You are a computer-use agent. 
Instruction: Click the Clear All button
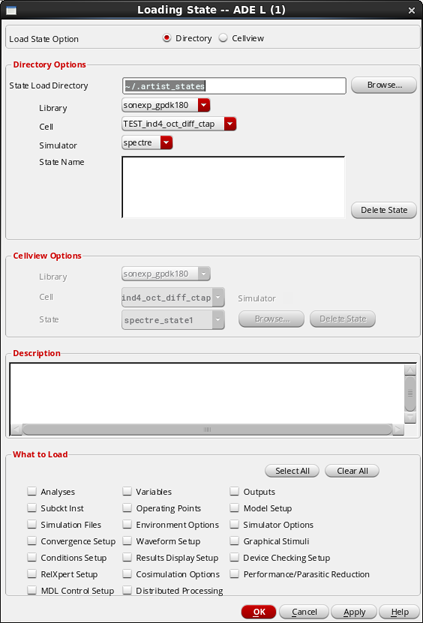point(352,471)
